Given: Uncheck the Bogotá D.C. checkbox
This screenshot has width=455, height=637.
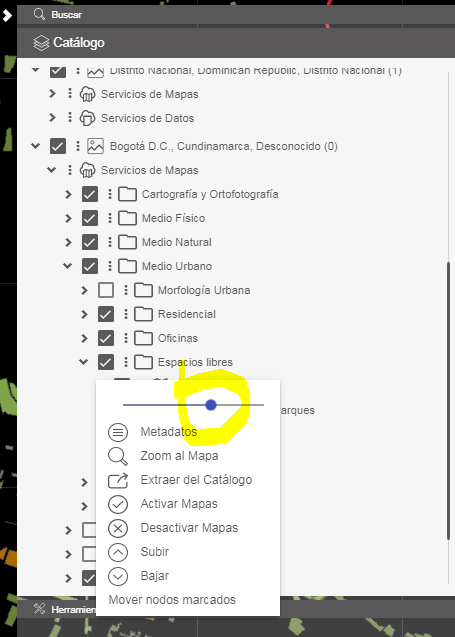Looking at the screenshot, I should (58, 146).
